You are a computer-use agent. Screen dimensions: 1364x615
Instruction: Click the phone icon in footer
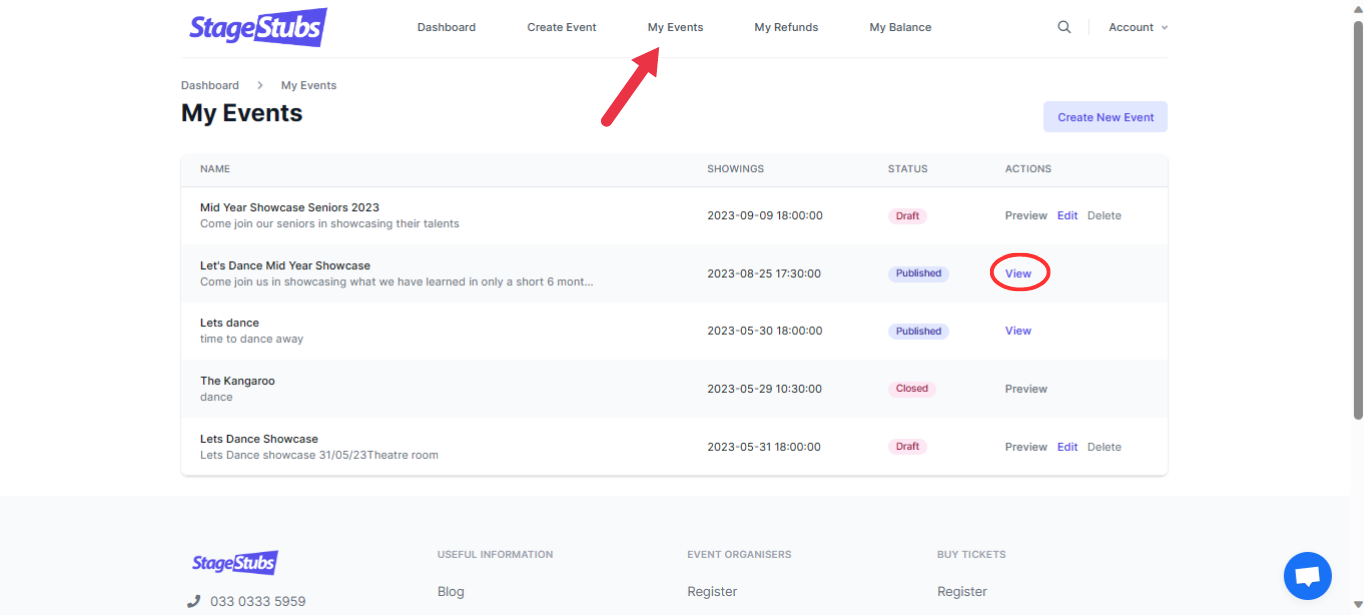click(194, 601)
